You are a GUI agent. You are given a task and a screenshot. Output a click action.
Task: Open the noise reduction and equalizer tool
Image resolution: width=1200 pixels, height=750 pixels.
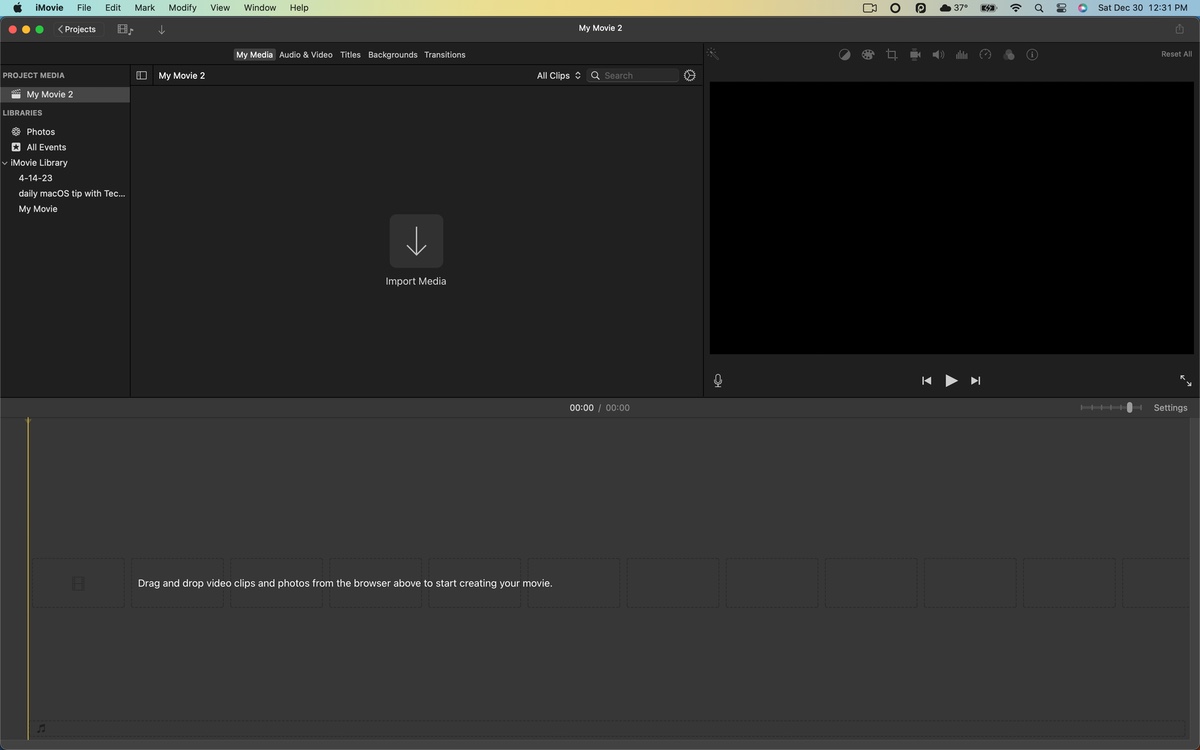[961, 55]
